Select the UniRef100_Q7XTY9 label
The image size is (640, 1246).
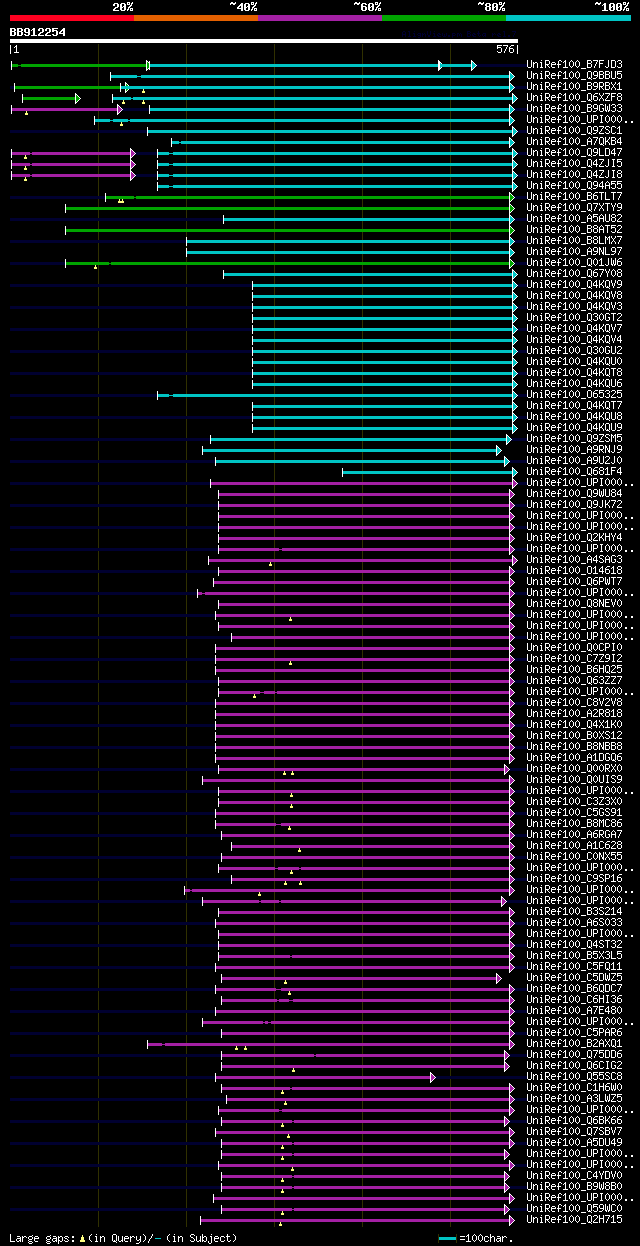coord(574,207)
